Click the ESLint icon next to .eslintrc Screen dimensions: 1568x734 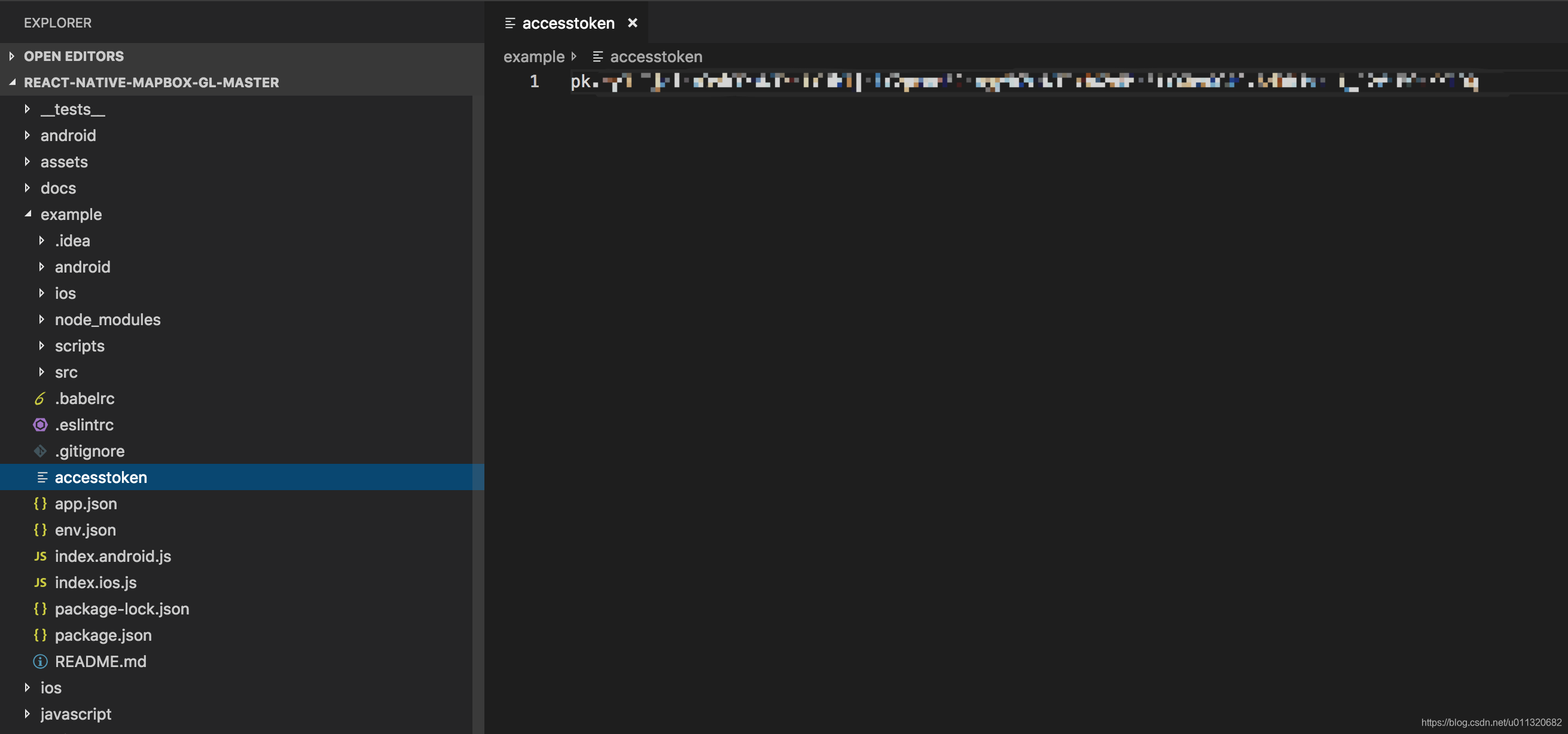[x=40, y=425]
